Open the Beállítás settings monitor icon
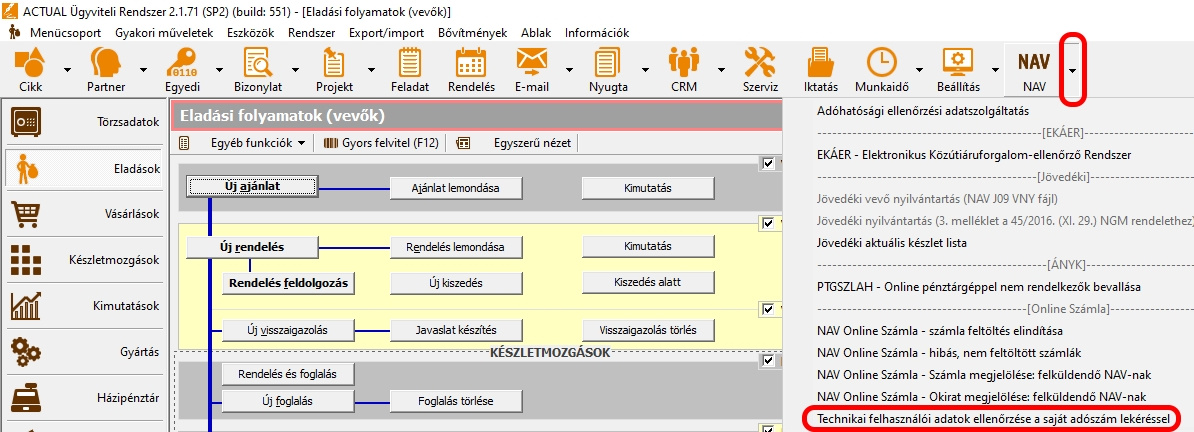The width and height of the screenshot is (1194, 432). click(958, 69)
